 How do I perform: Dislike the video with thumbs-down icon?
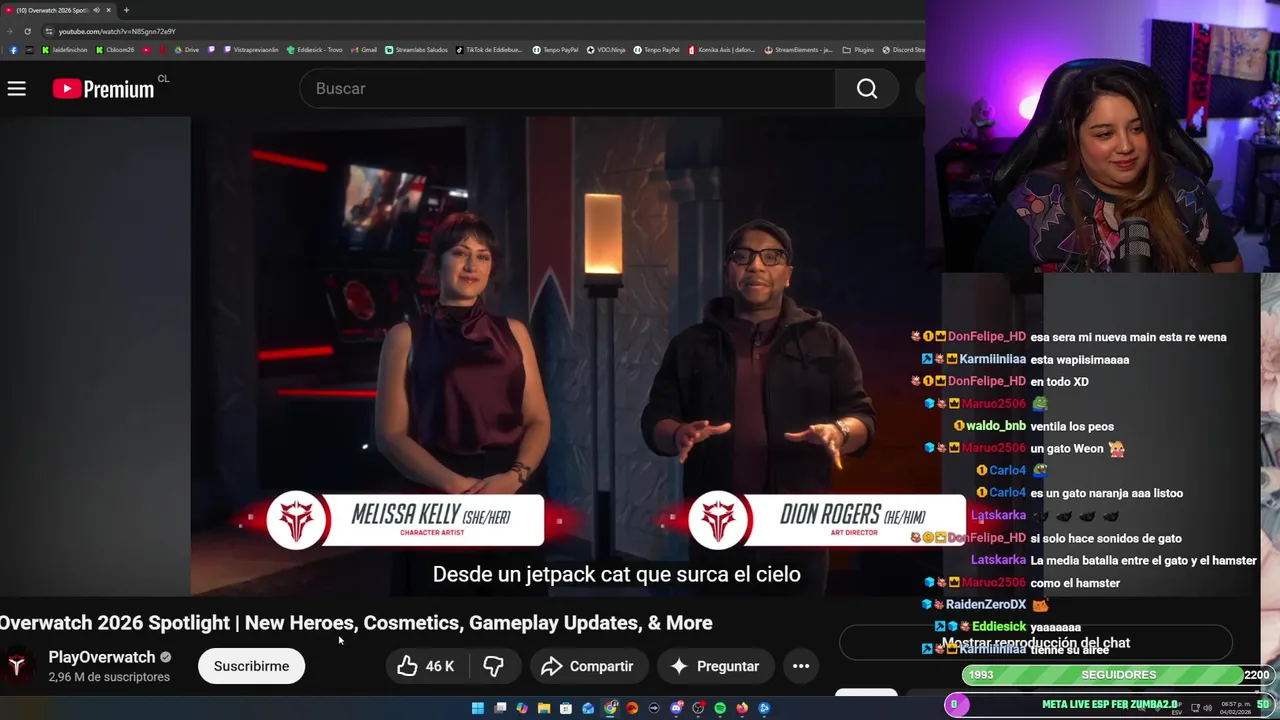(494, 666)
